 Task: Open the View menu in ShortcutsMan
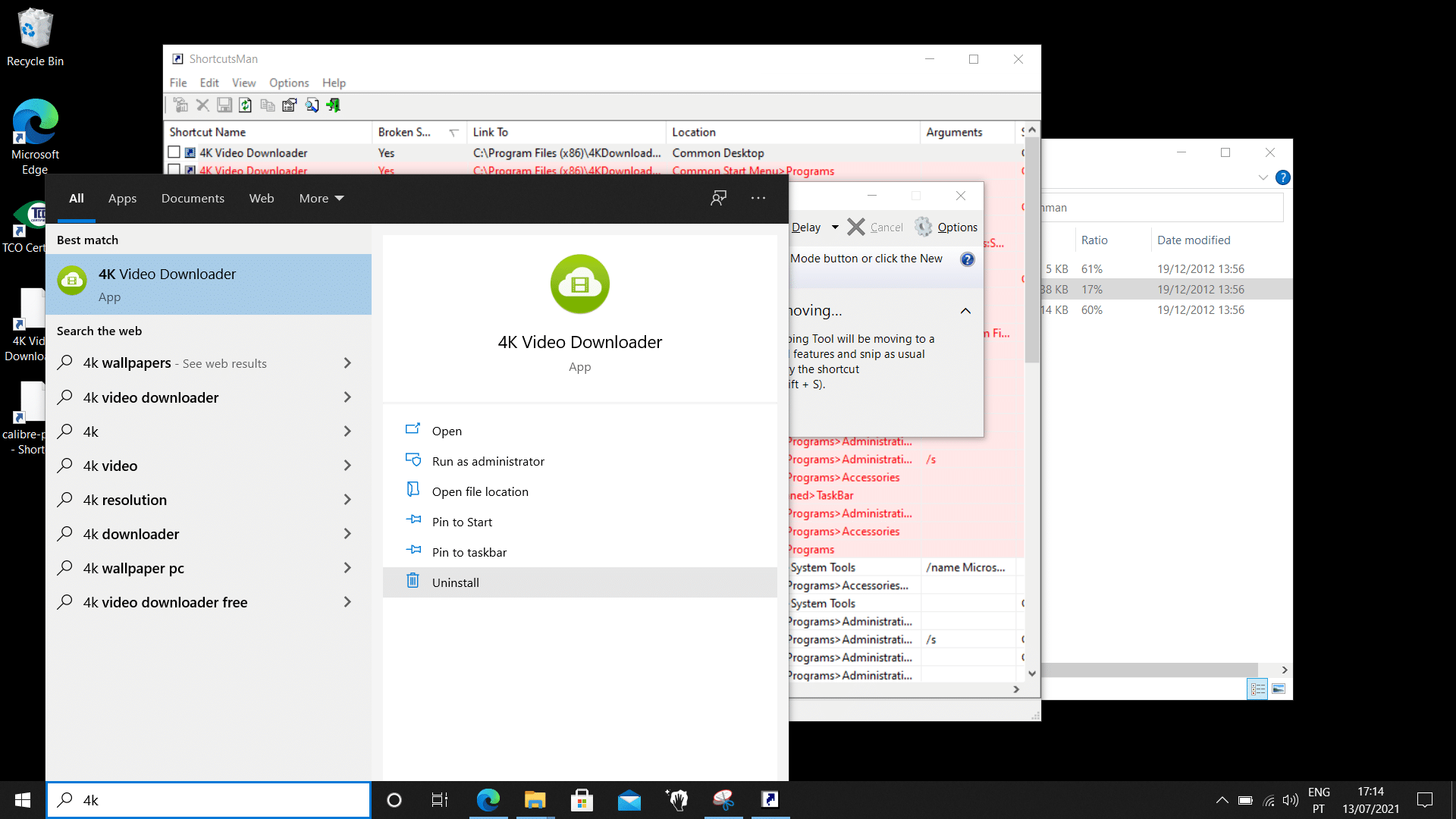[243, 83]
